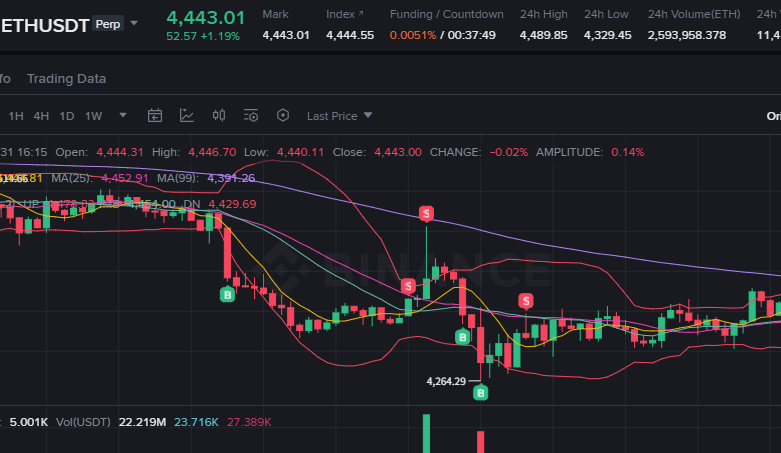Click the Index price 4,444.55
The height and width of the screenshot is (453, 781).
[350, 35]
